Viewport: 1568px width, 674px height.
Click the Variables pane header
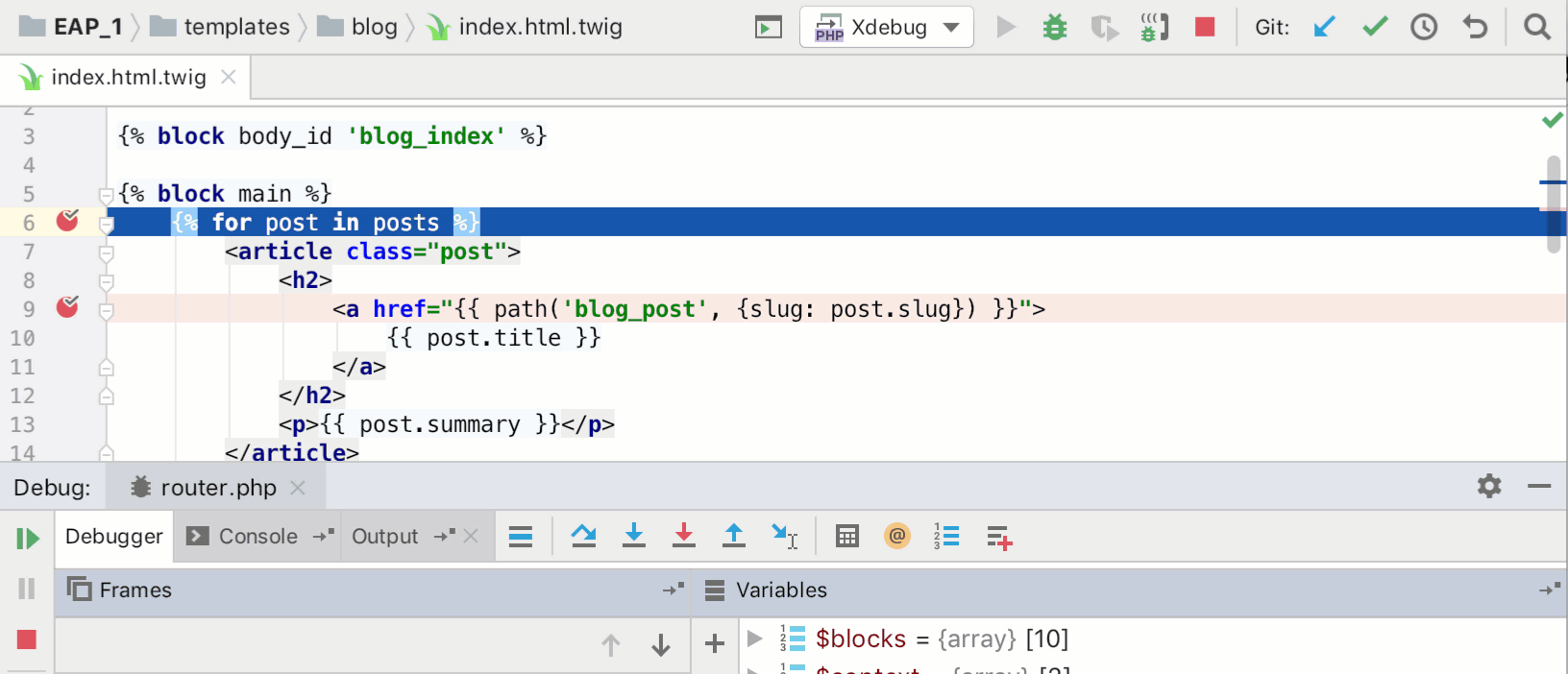click(1129, 590)
